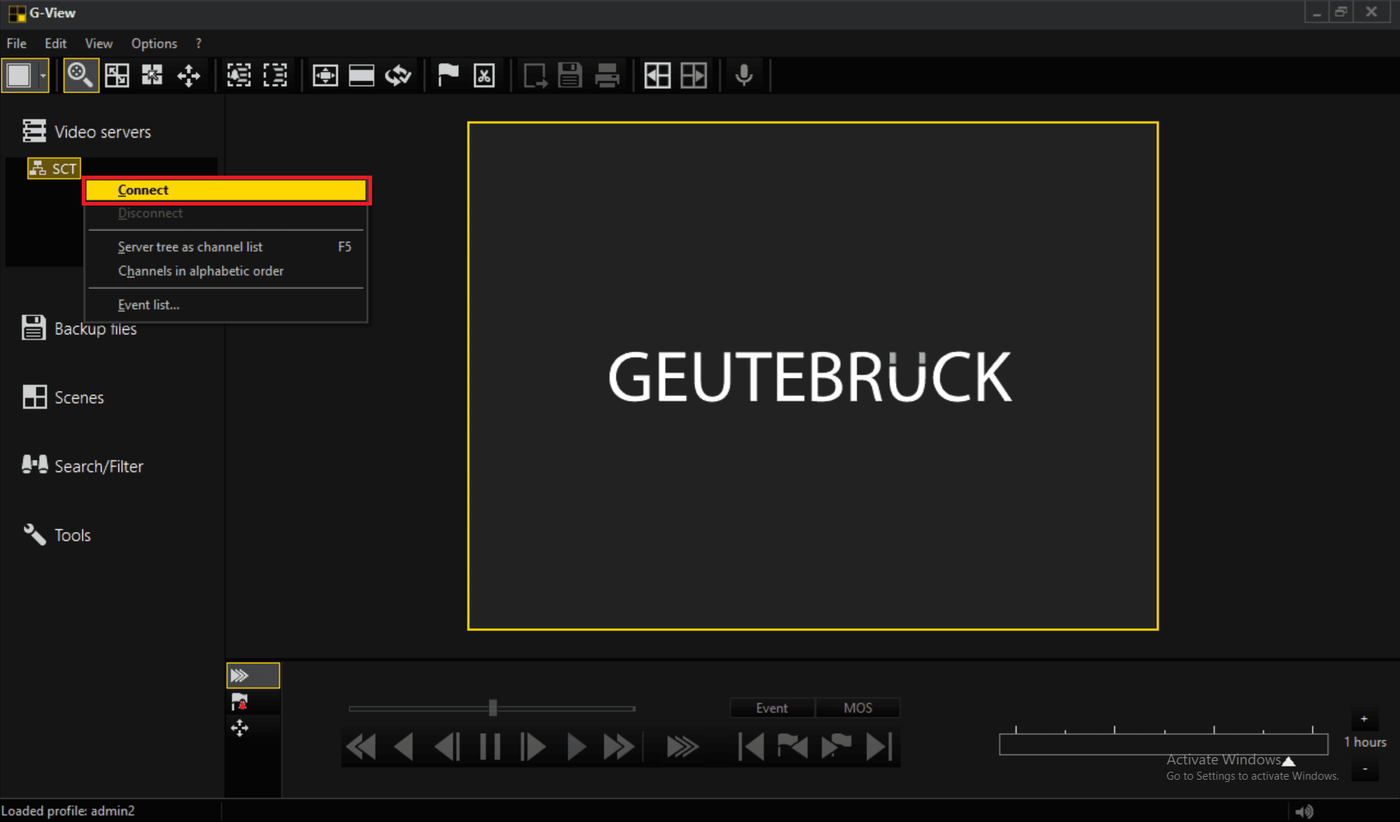Click the floppy disk save icon
This screenshot has width=1400, height=822.
[x=570, y=75]
